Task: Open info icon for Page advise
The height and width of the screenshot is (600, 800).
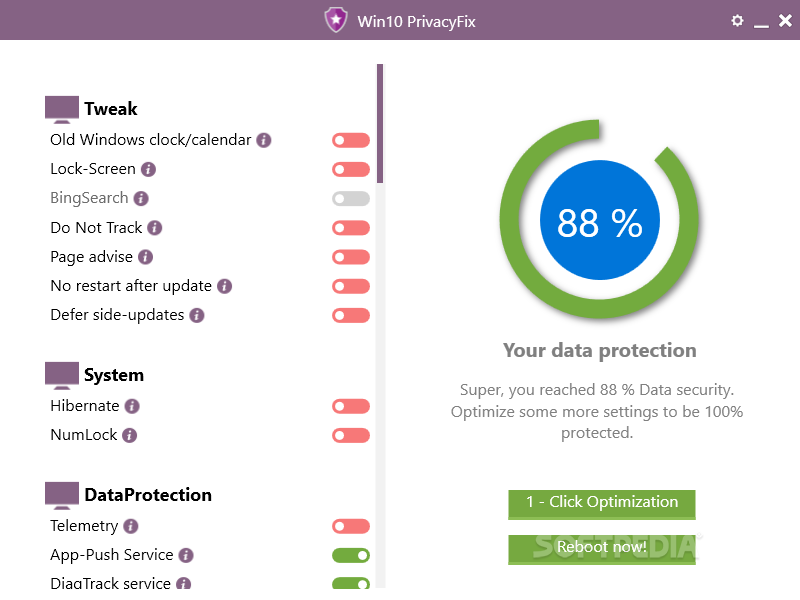Action: (x=145, y=257)
